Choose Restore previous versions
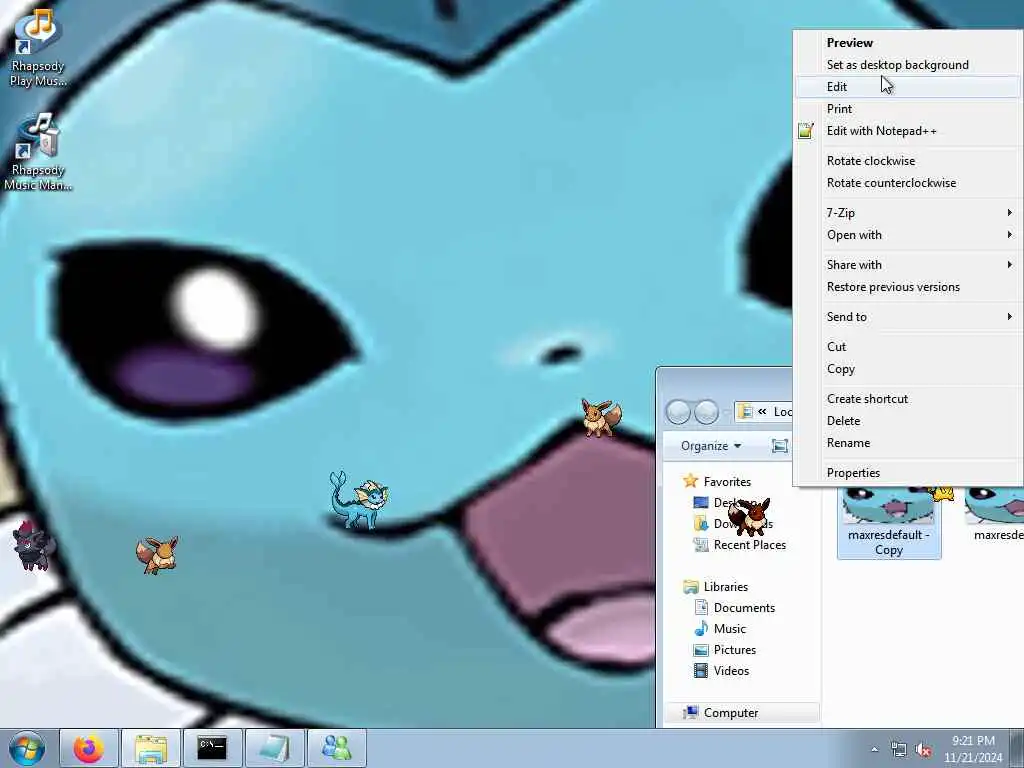Image resolution: width=1024 pixels, height=768 pixels. 908,287
